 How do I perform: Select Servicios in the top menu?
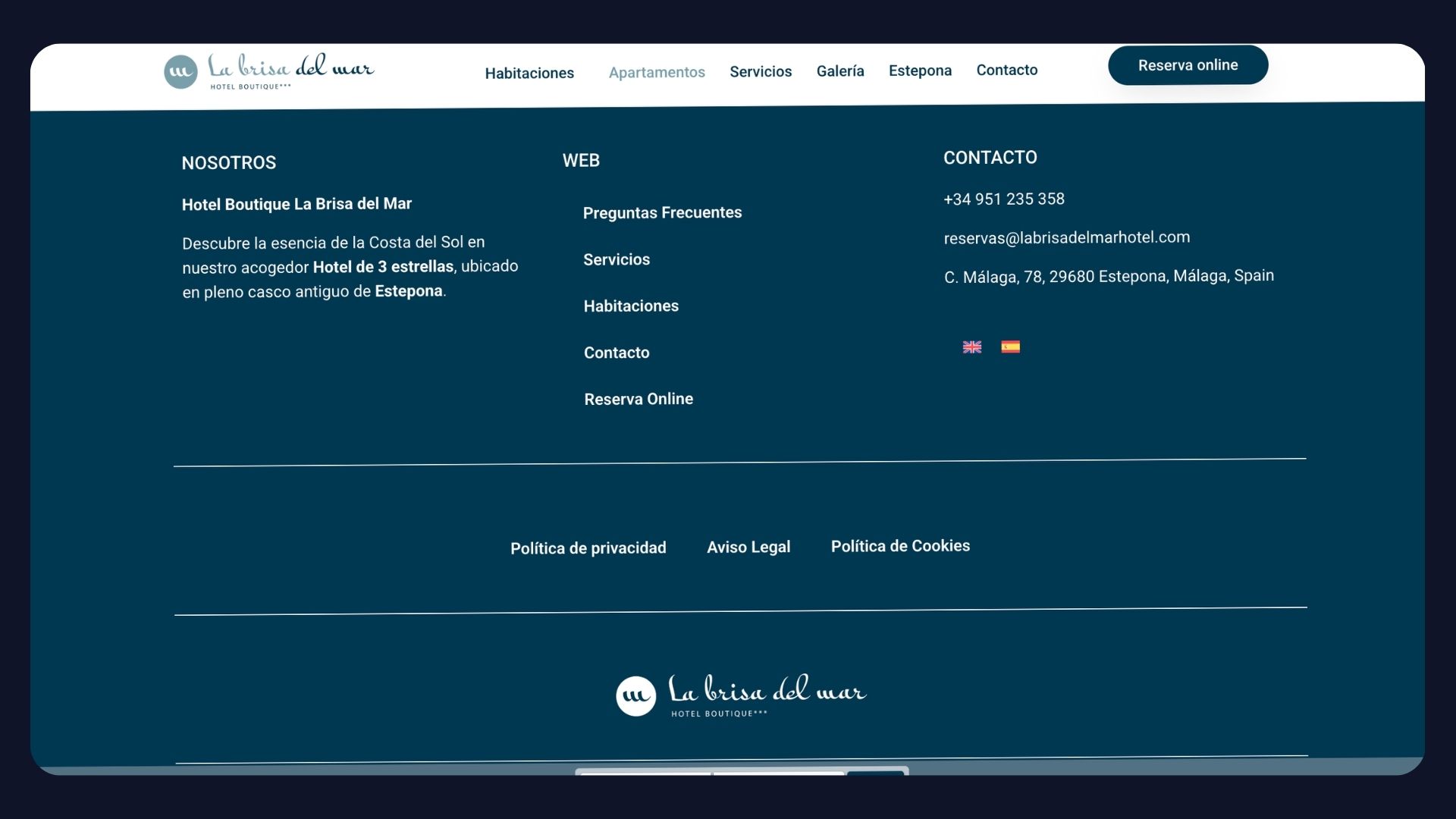[761, 71]
